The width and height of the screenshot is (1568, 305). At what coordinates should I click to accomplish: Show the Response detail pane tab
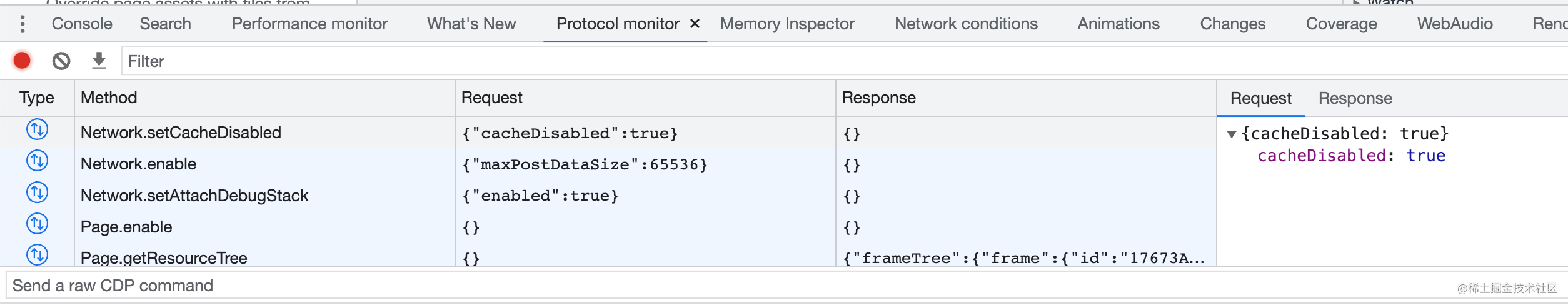tap(1355, 98)
